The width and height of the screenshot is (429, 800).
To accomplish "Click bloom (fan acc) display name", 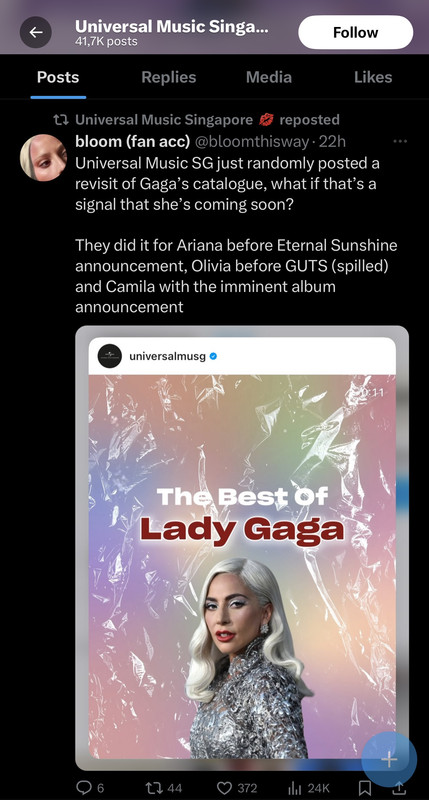I will (x=133, y=141).
